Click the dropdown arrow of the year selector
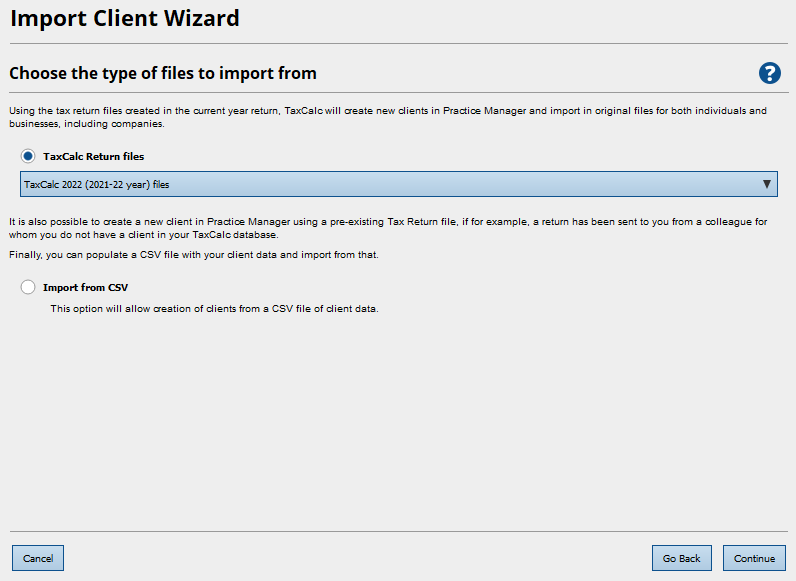 (766, 184)
